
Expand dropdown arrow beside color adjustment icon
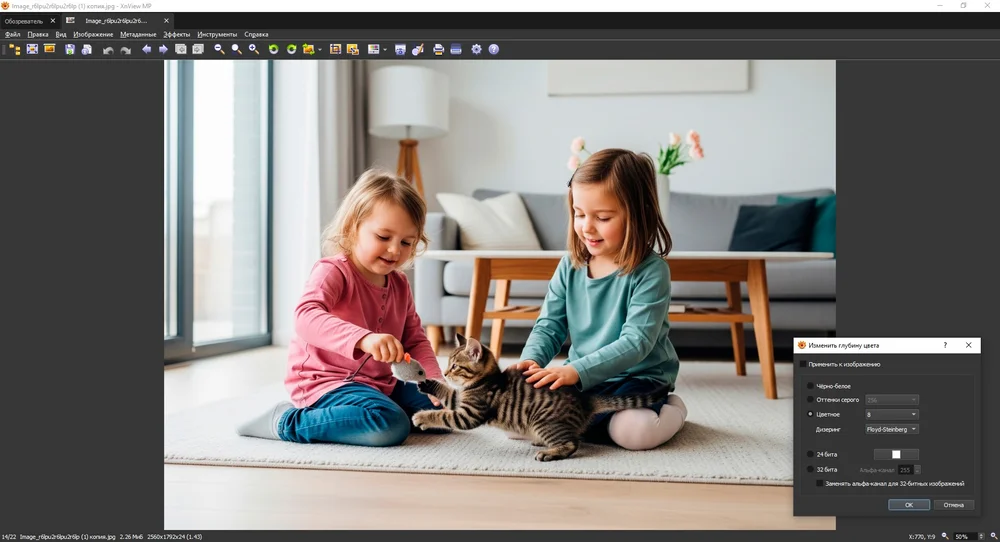point(385,49)
